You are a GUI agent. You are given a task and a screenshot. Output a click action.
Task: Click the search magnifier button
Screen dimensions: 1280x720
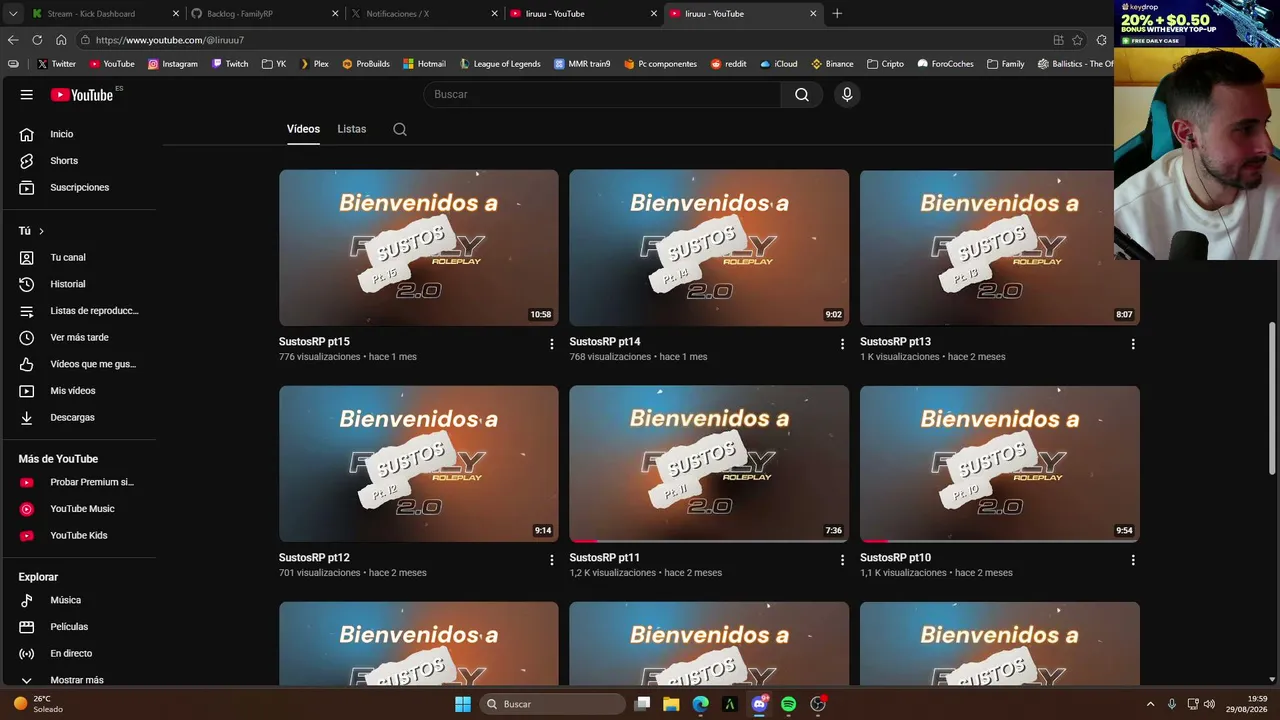pos(802,94)
